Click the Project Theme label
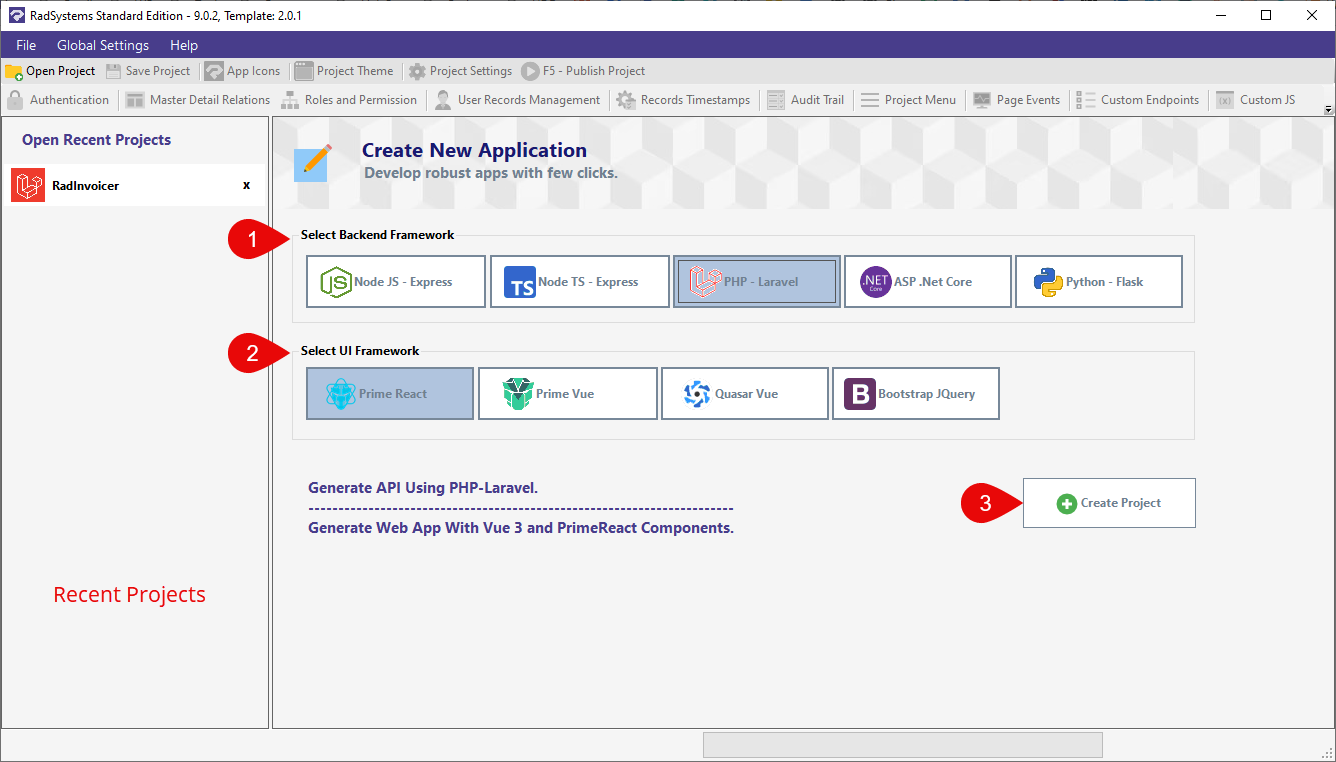This screenshot has height=762, width=1336. pyautogui.click(x=355, y=71)
